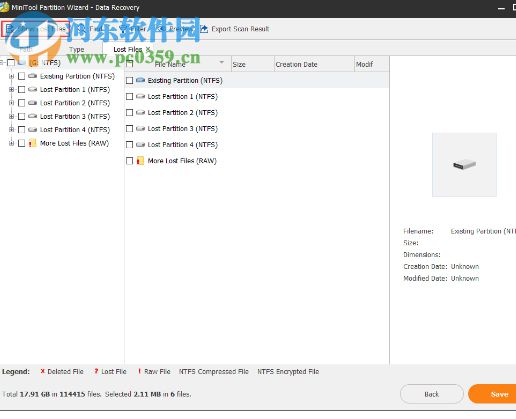
Task: Click the Lost Partition 4 icon in file list
Action: click(140, 144)
